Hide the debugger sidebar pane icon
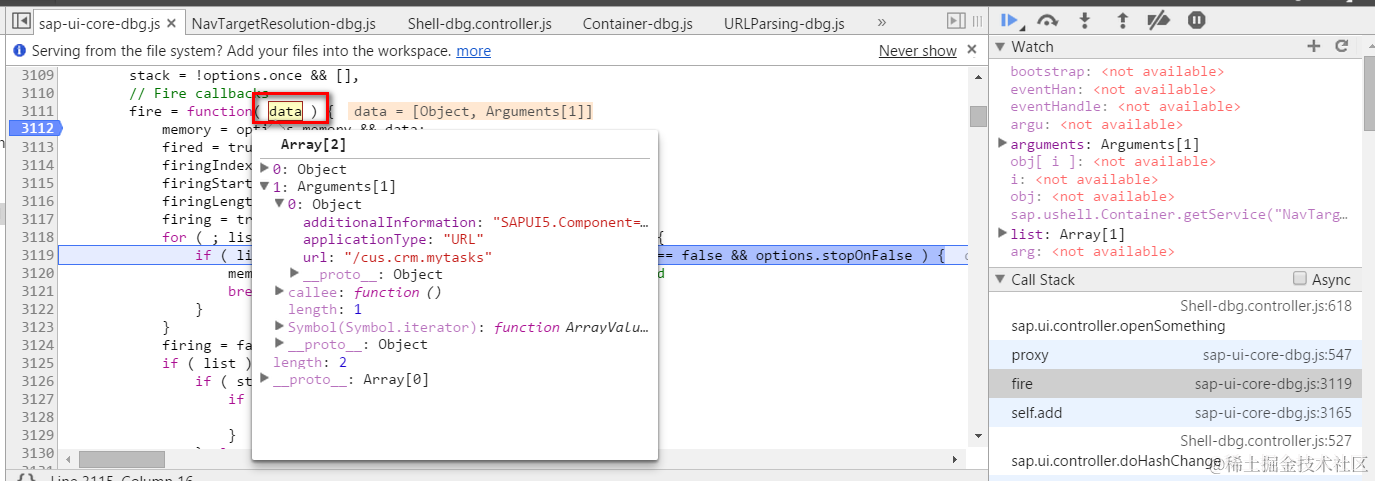The width and height of the screenshot is (1375, 481). (955, 21)
